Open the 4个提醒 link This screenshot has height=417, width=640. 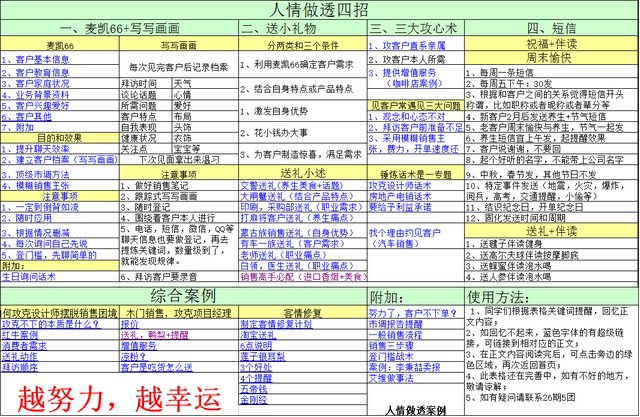tap(256, 378)
